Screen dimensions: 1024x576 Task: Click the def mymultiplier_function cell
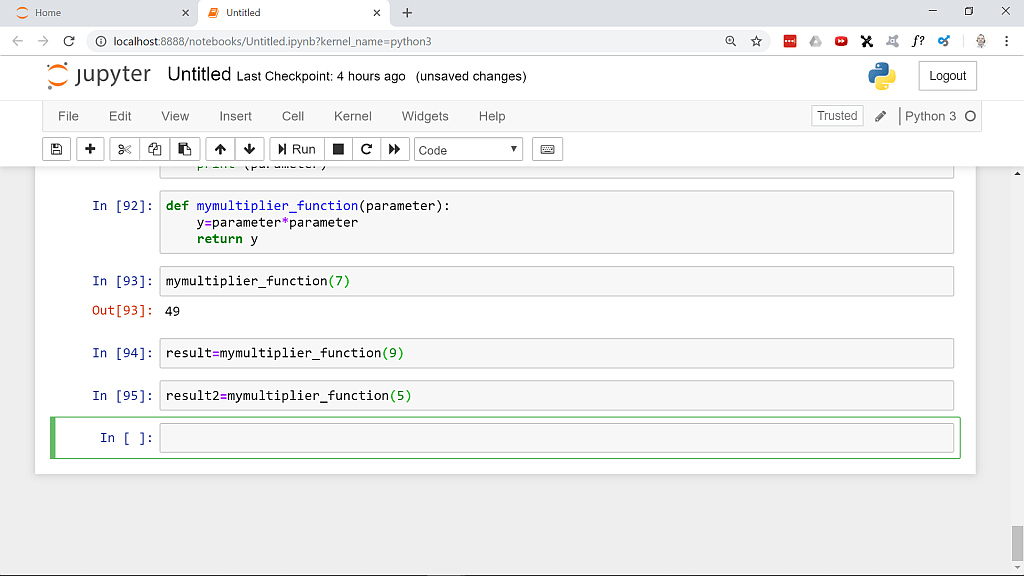click(x=556, y=222)
